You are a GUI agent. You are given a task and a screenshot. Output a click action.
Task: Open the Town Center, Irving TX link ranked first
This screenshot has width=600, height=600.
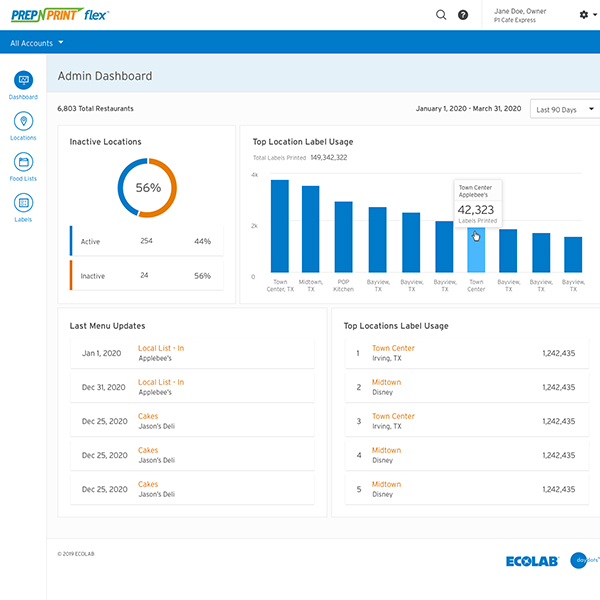[x=393, y=348]
